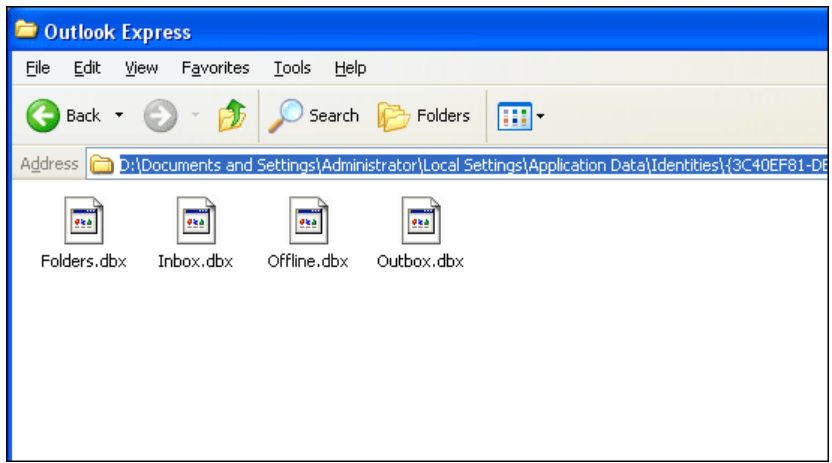The image size is (832, 463).
Task: Open the Help menu
Action: [350, 68]
